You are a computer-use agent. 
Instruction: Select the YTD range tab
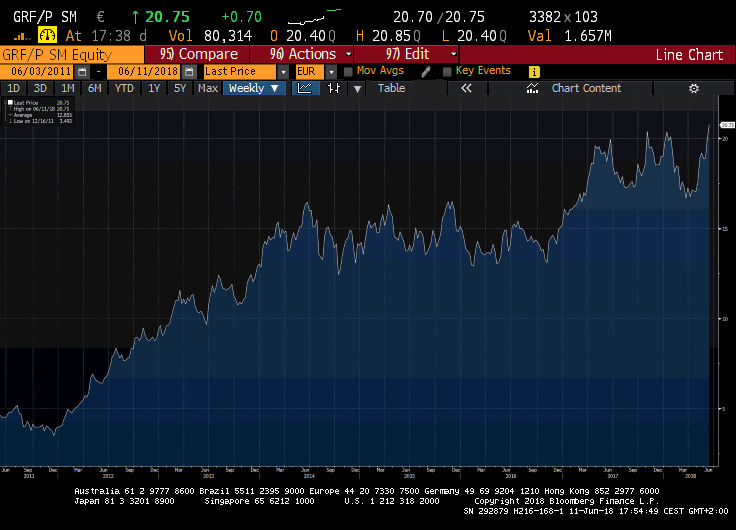click(x=124, y=88)
